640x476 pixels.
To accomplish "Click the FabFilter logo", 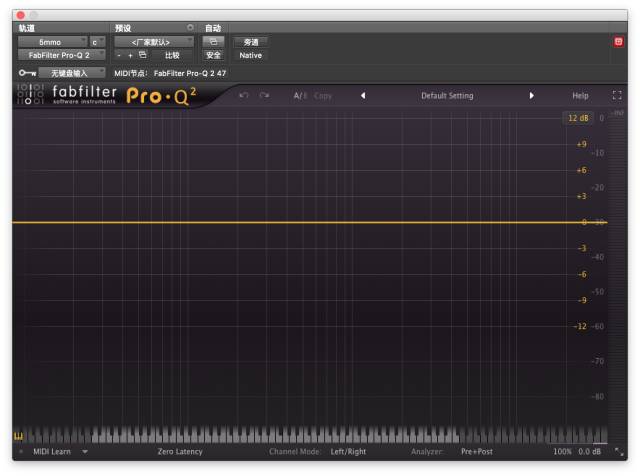I will [x=67, y=95].
